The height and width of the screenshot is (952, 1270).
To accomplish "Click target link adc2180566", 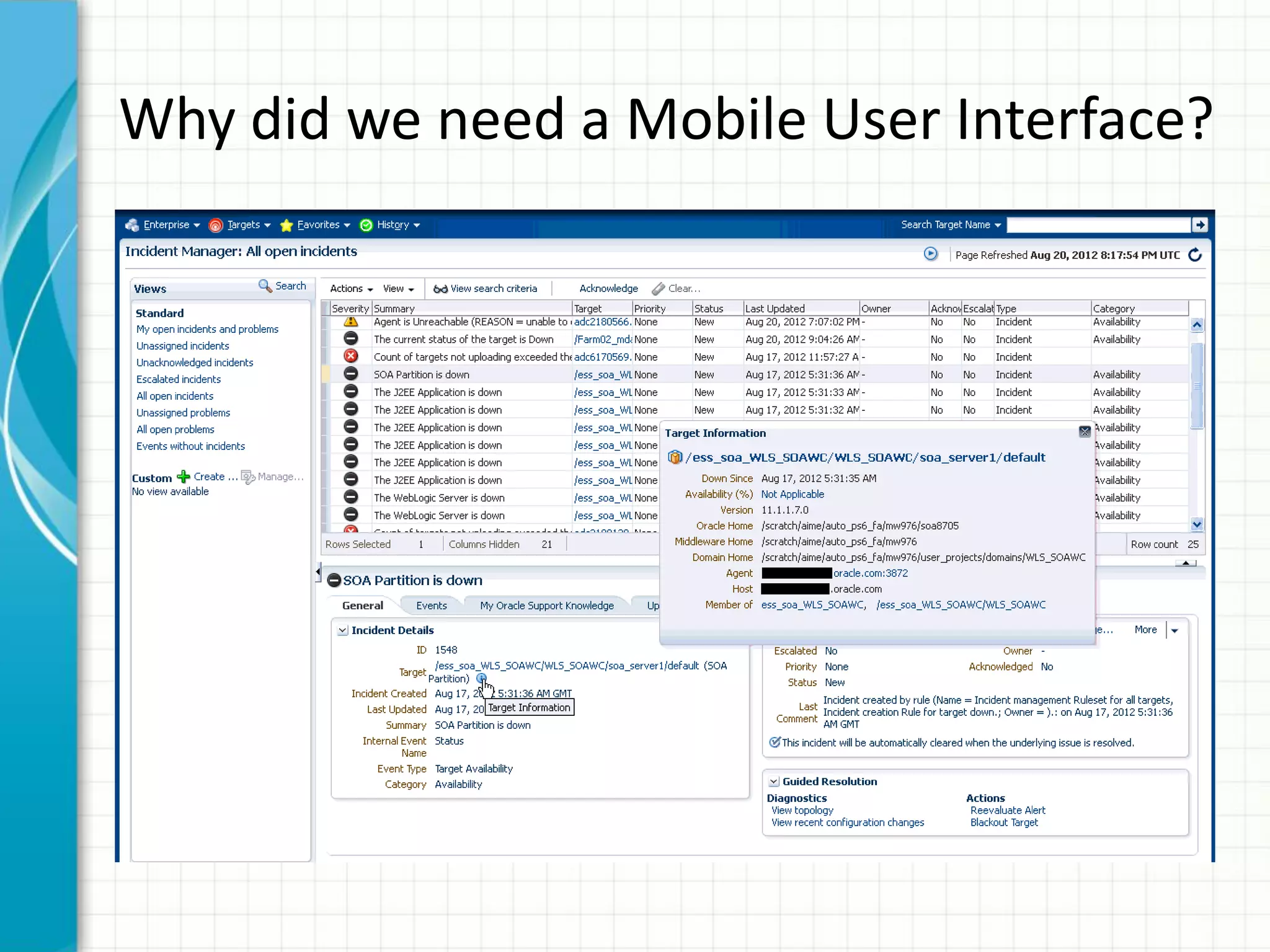I will pyautogui.click(x=602, y=322).
